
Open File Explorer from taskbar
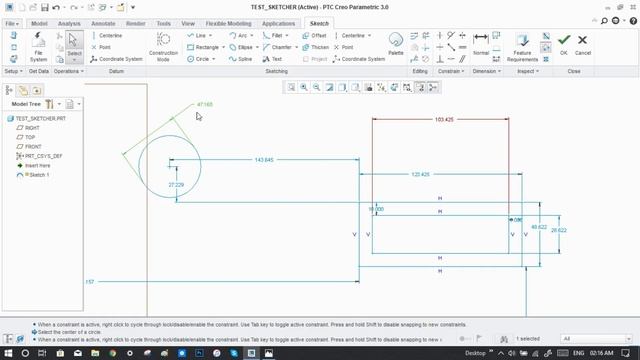95,353
